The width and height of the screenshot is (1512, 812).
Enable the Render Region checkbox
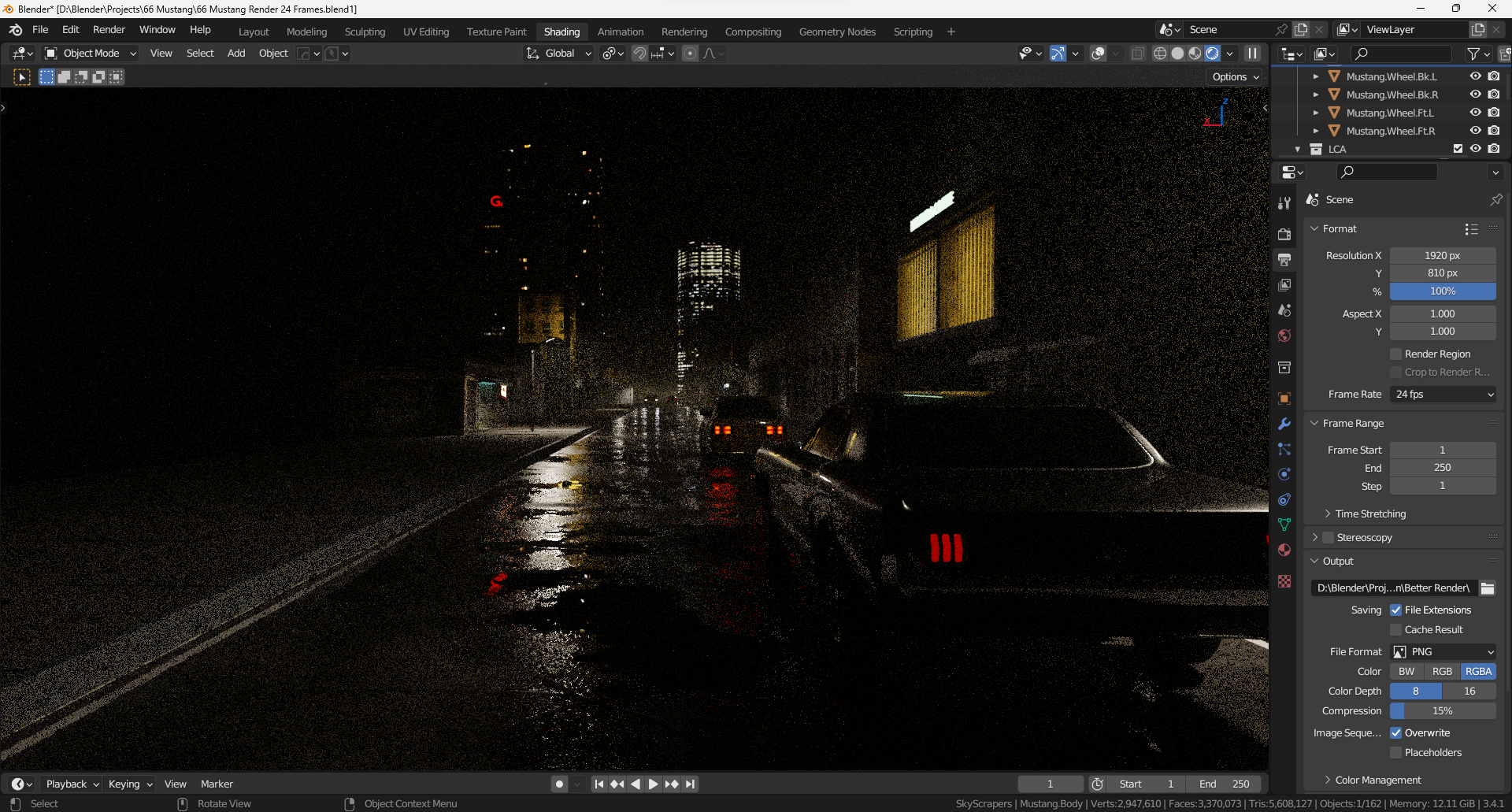coord(1395,354)
